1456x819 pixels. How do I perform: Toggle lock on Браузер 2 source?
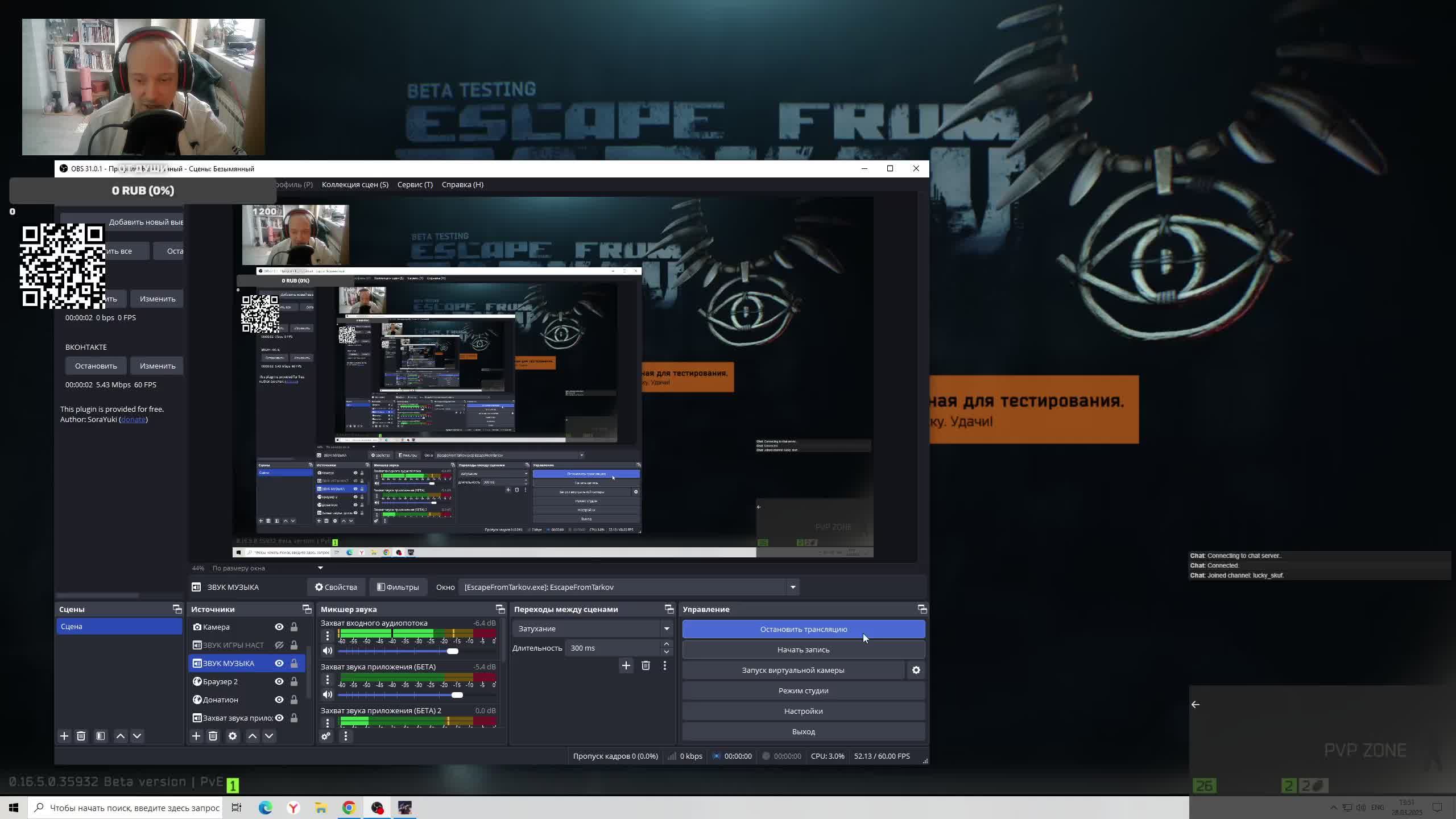pyautogui.click(x=294, y=681)
